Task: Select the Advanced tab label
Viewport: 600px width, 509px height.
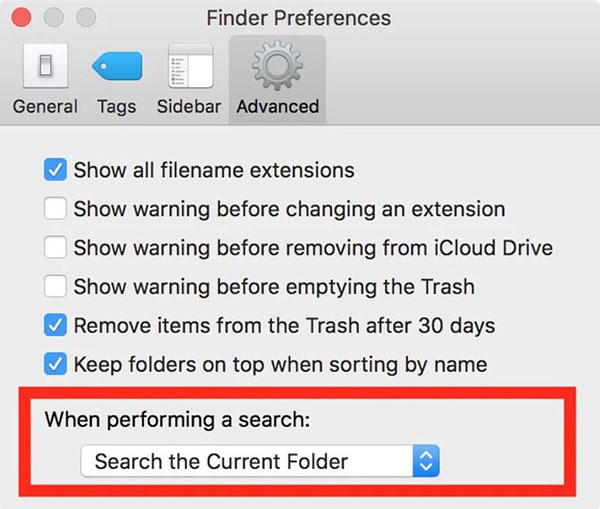Action: point(278,106)
